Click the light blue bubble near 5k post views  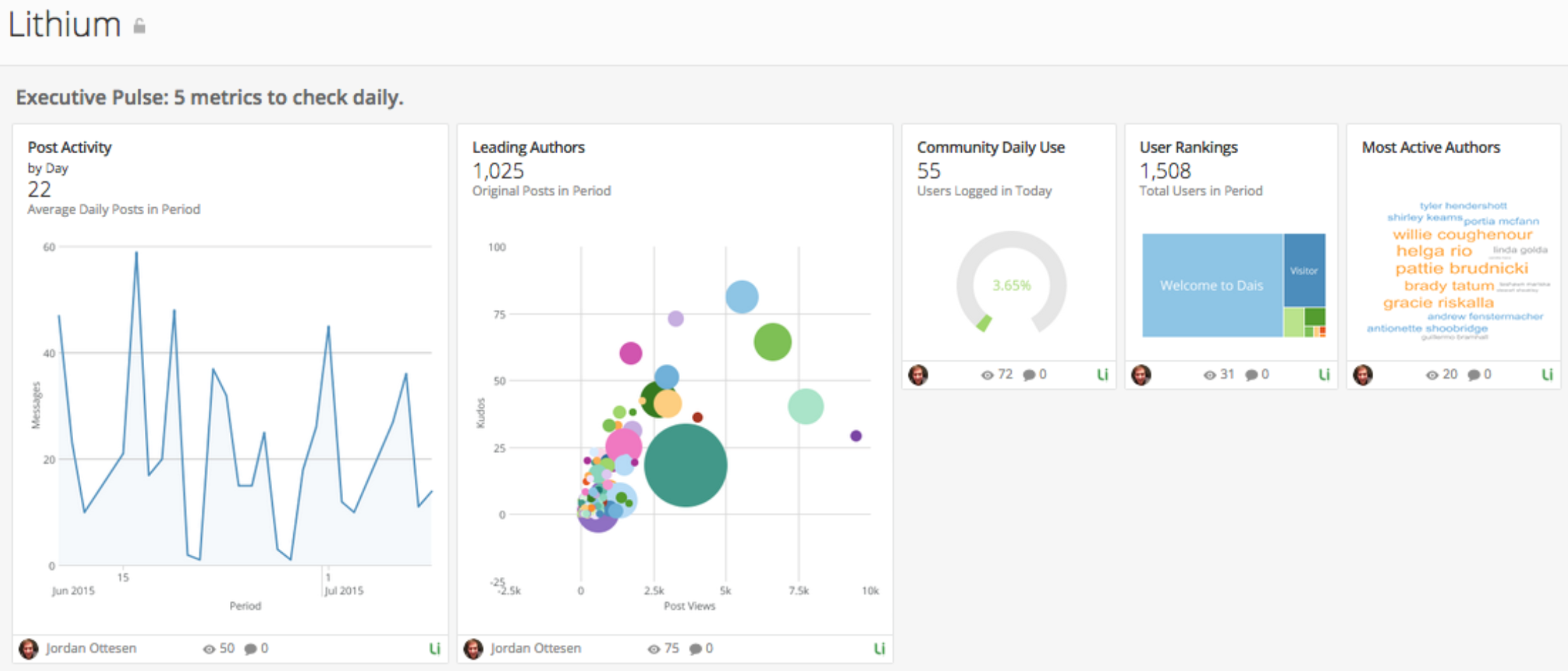pos(742,297)
